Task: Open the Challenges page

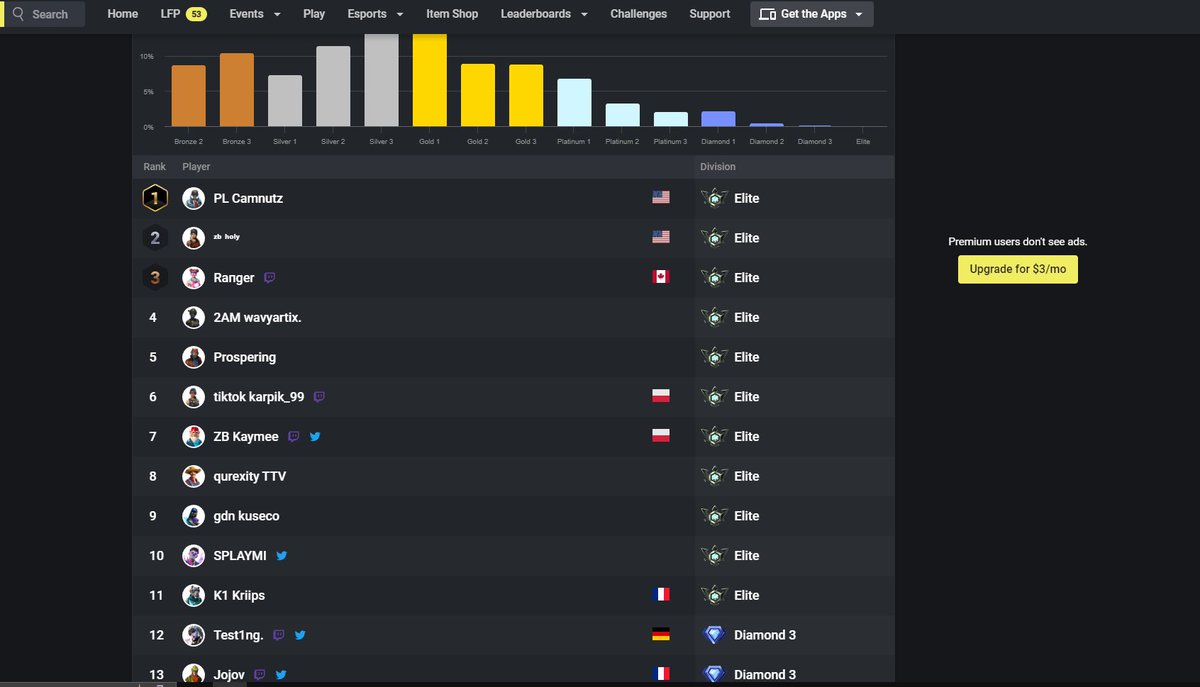Action: [639, 14]
